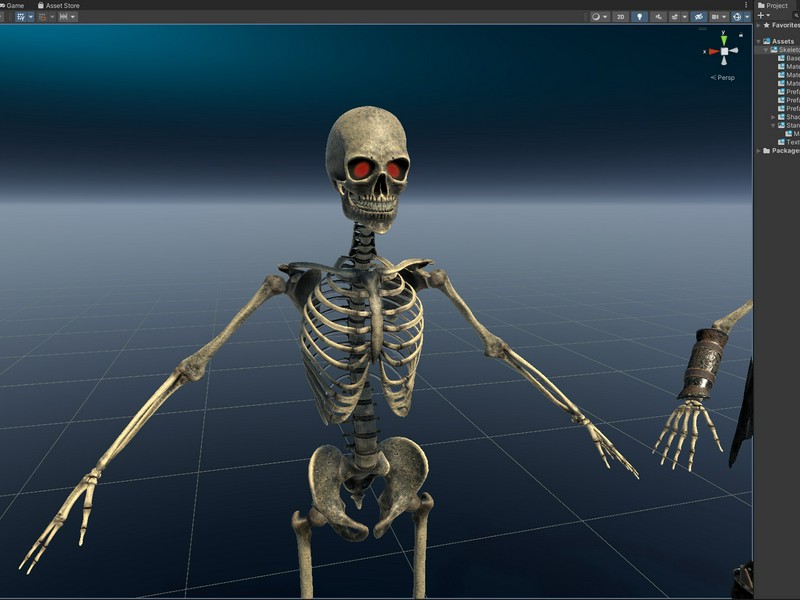Screen dimensions: 800x600
Task: Collapse the Assets folder arrow
Action: [x=759, y=41]
